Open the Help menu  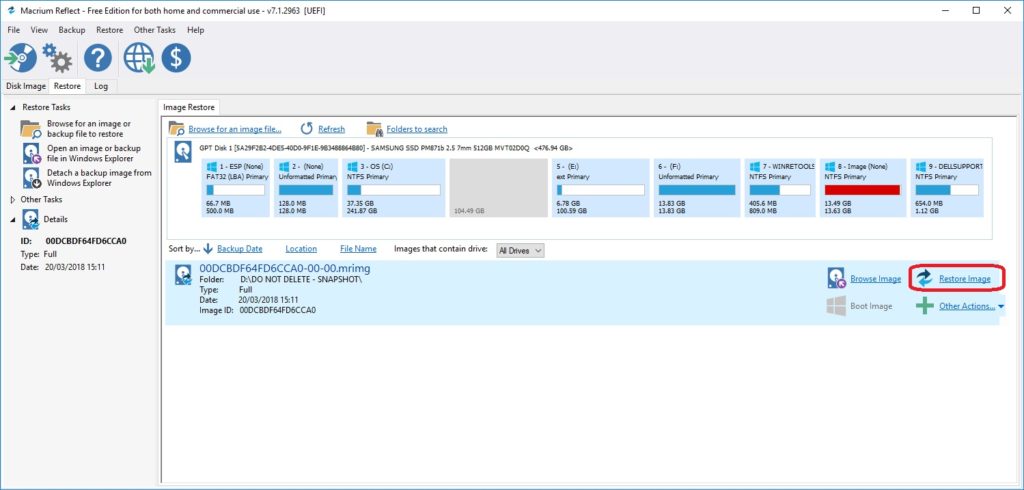[x=195, y=30]
